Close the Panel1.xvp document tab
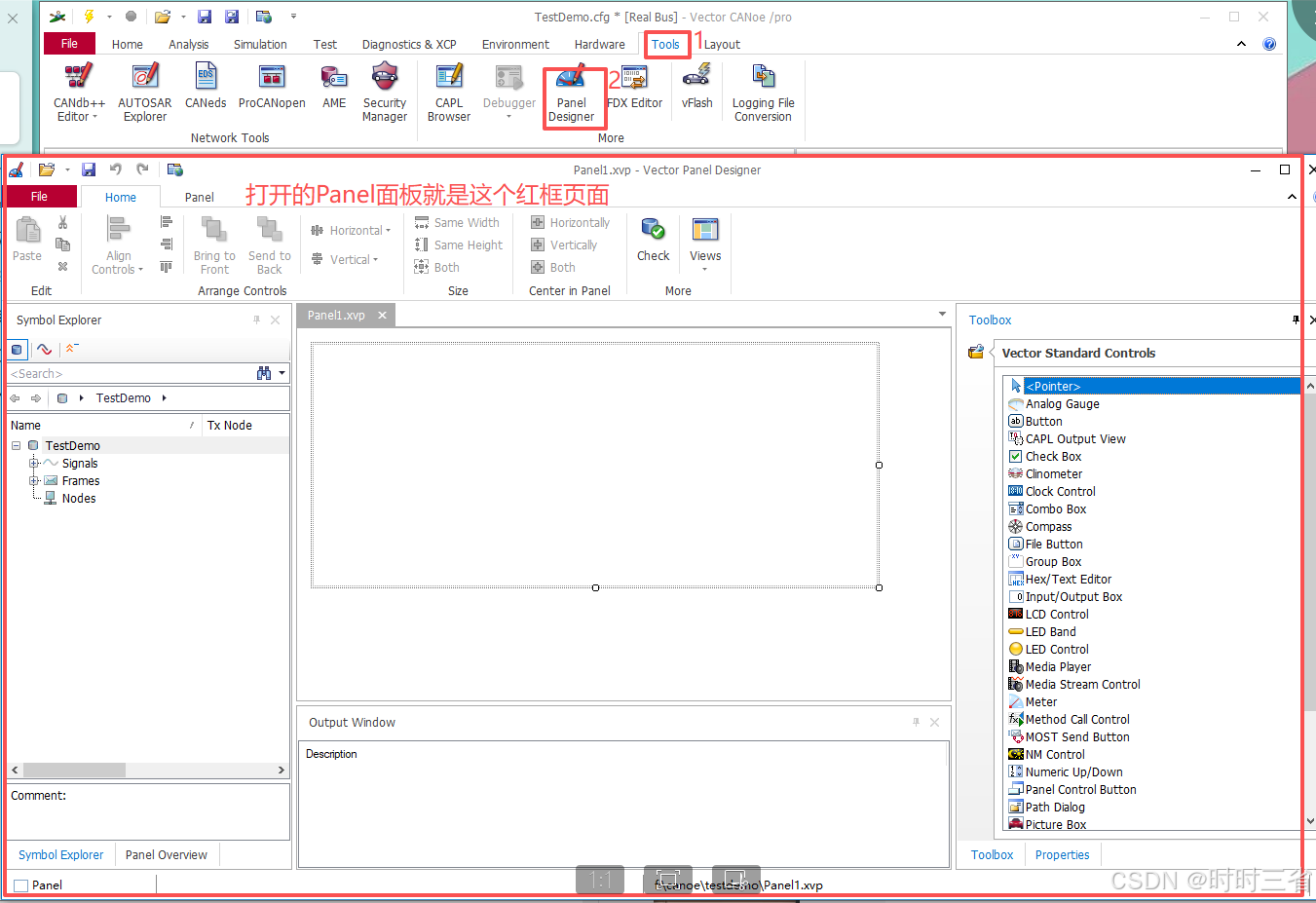This screenshot has height=903, width=1316. [x=383, y=315]
